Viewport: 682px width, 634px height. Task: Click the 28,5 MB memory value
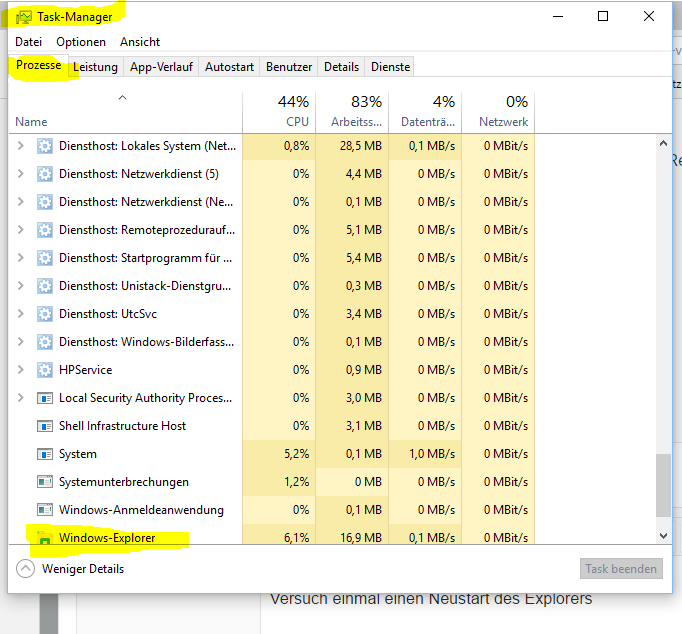[x=361, y=146]
